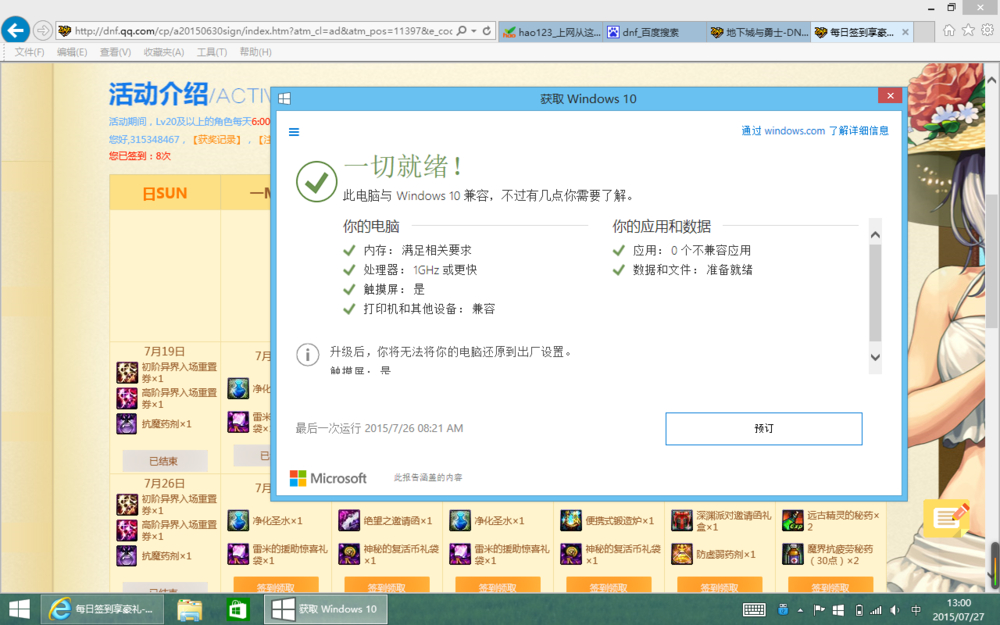Open File Explorer from taskbar
This screenshot has width=1000, height=625.
(x=189, y=610)
